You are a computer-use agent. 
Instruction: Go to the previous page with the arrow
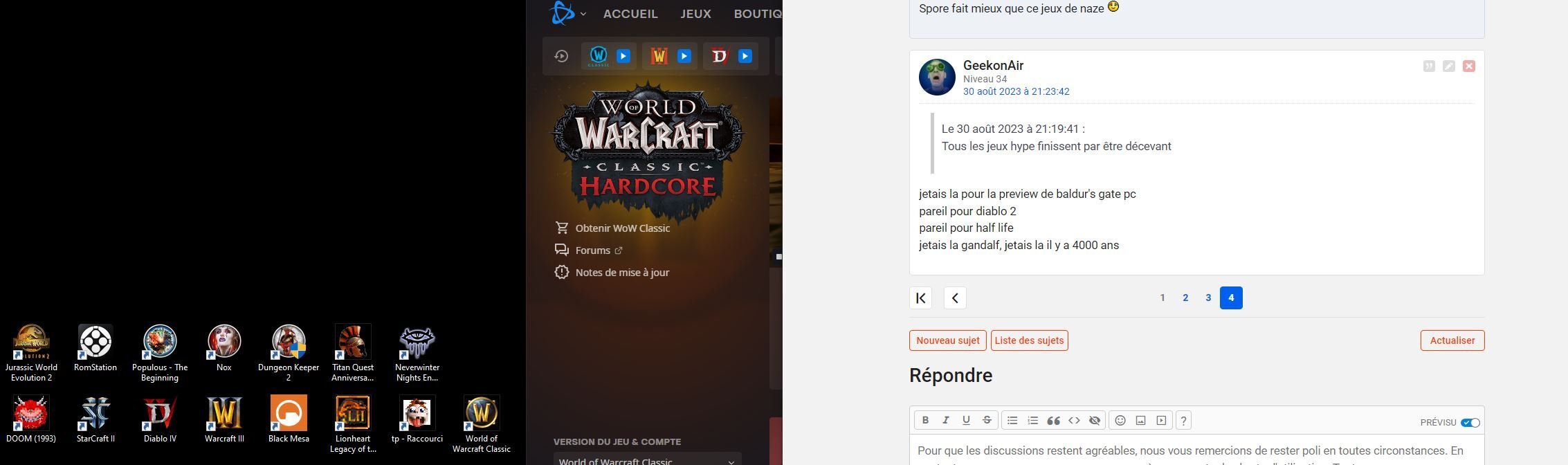[x=955, y=298]
